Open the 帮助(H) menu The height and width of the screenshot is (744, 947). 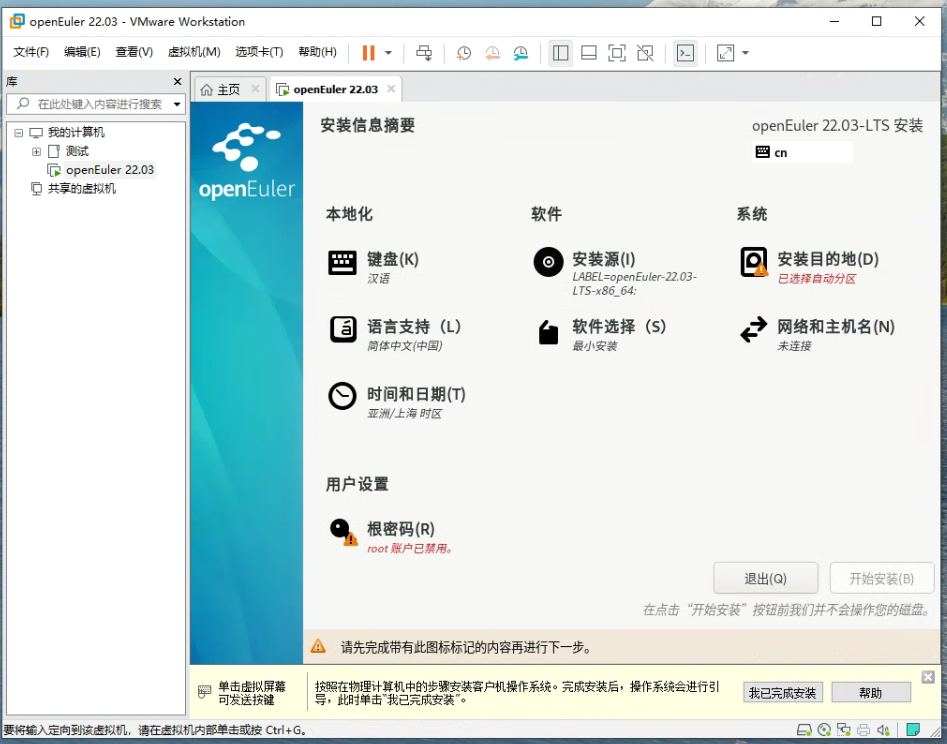(x=317, y=52)
